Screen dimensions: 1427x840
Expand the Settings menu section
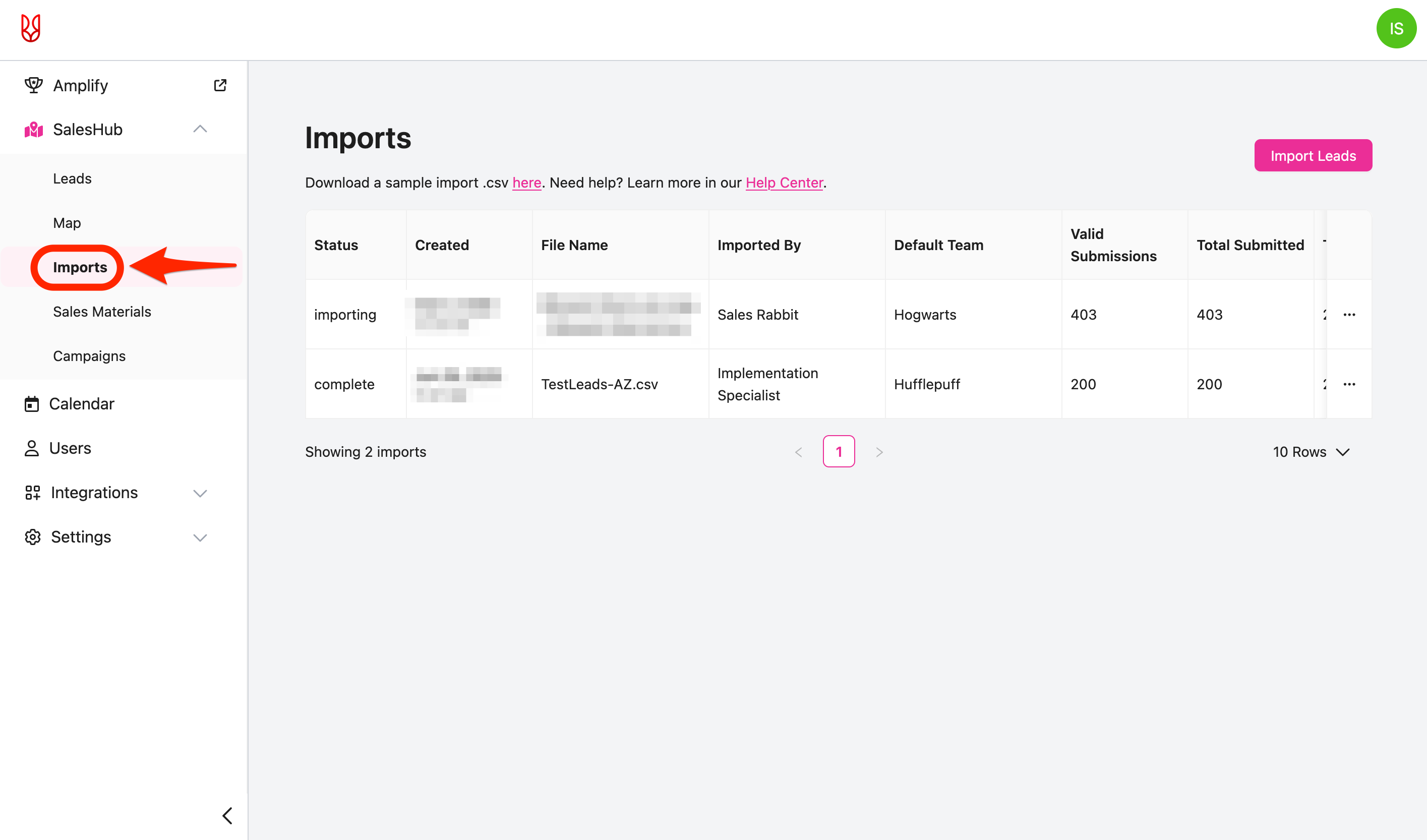[x=200, y=537]
